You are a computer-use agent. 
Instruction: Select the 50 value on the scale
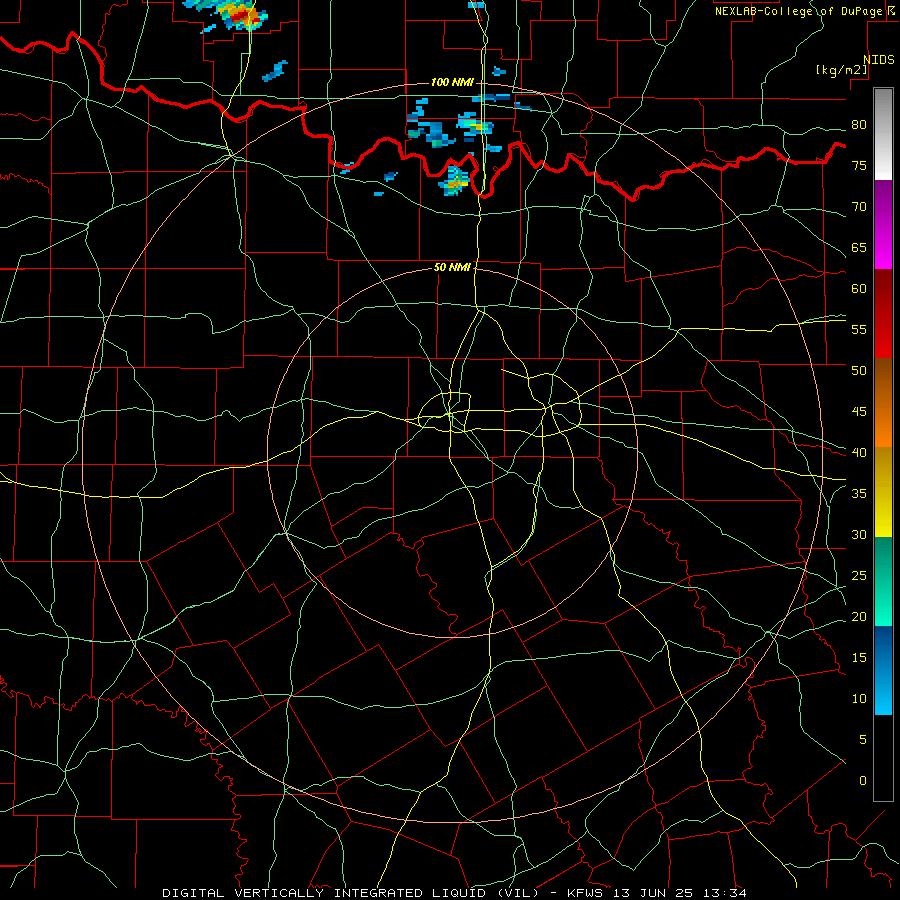point(859,370)
